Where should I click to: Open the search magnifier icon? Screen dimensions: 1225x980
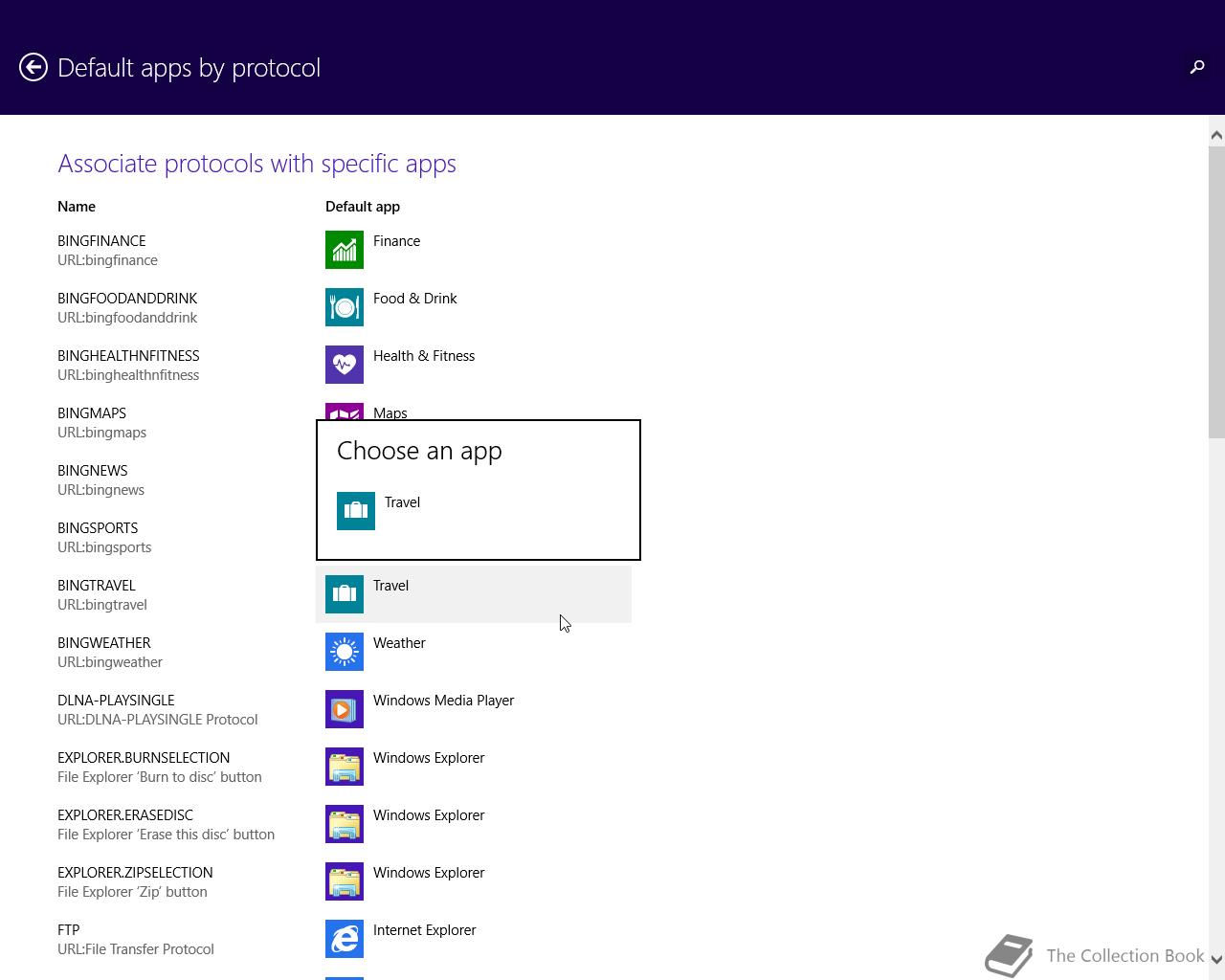coord(1196,67)
